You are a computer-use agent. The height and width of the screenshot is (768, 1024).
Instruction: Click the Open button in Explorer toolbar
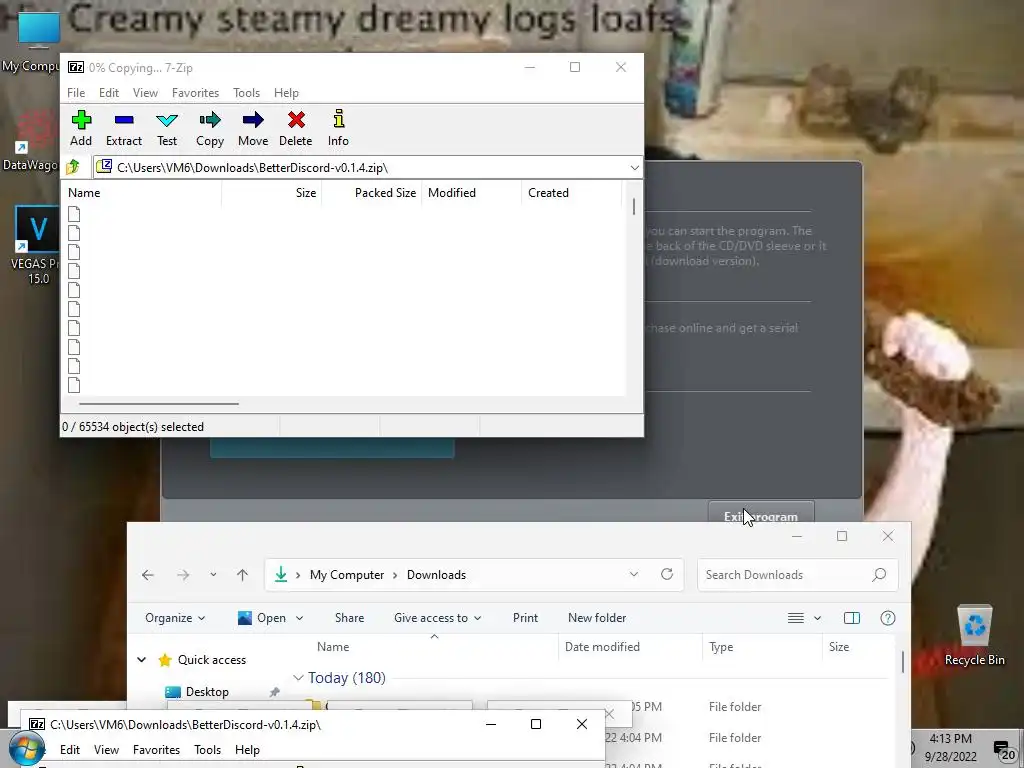tap(262, 618)
